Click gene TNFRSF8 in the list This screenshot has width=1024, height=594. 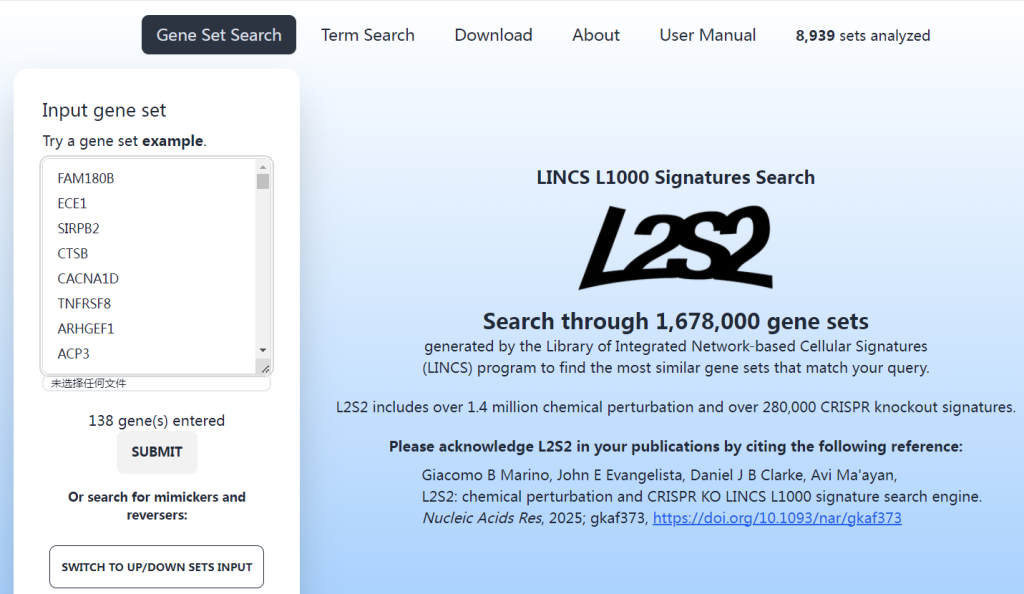pos(84,304)
